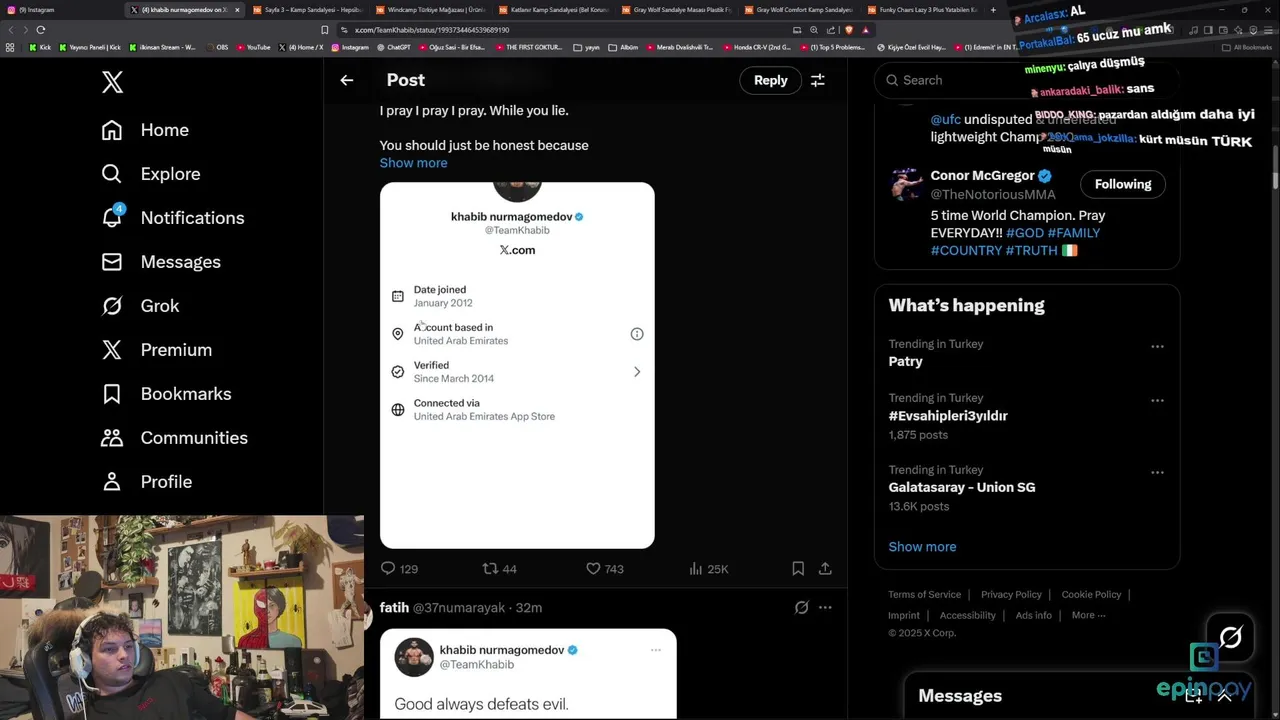Bookmark the Khabib post

pos(798,568)
